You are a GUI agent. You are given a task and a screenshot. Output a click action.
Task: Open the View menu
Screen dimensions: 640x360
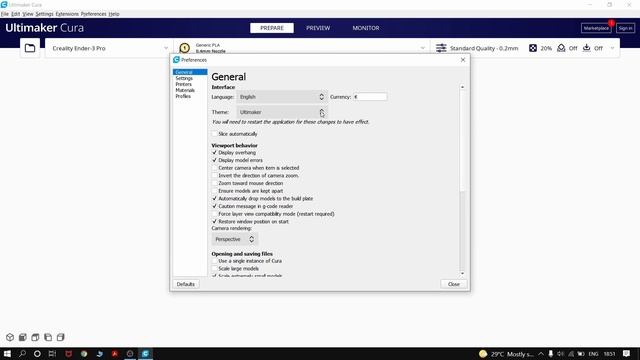coord(28,14)
